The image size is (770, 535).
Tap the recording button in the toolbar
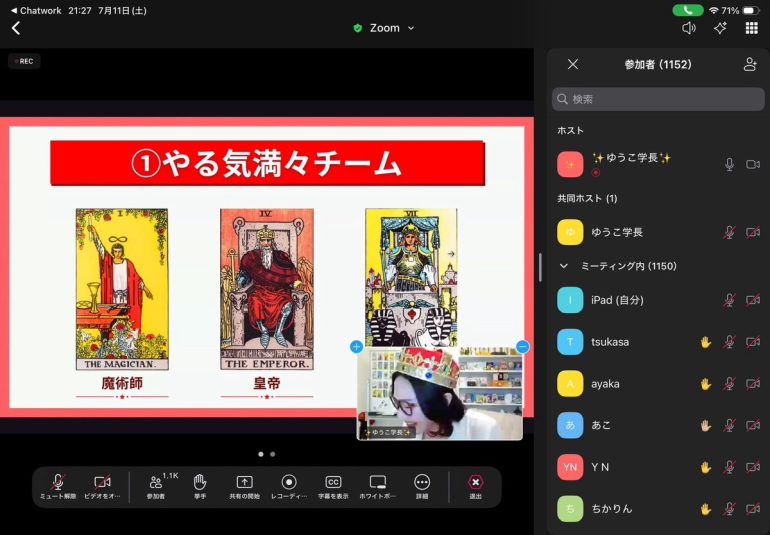pyautogui.click(x=289, y=487)
